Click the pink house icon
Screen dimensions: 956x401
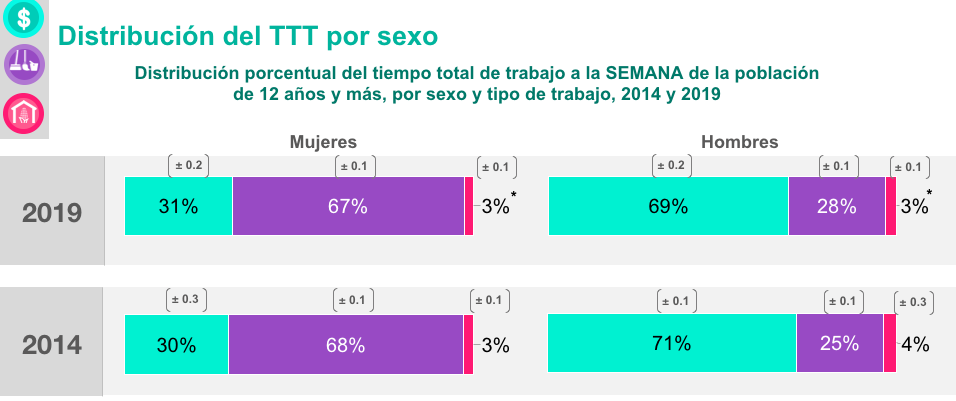click(23, 114)
